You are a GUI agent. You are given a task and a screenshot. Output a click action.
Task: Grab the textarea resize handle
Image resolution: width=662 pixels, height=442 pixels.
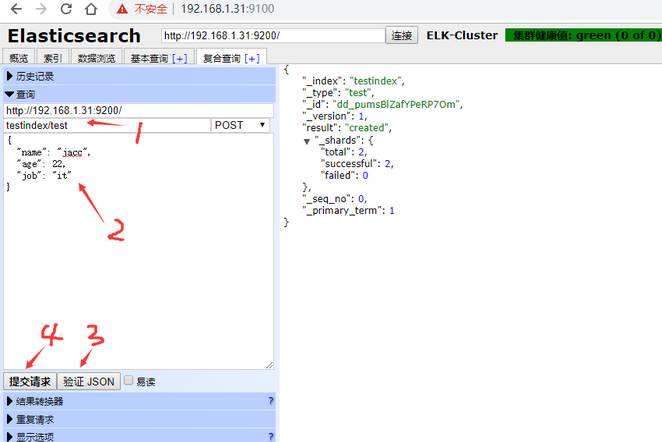click(270, 366)
